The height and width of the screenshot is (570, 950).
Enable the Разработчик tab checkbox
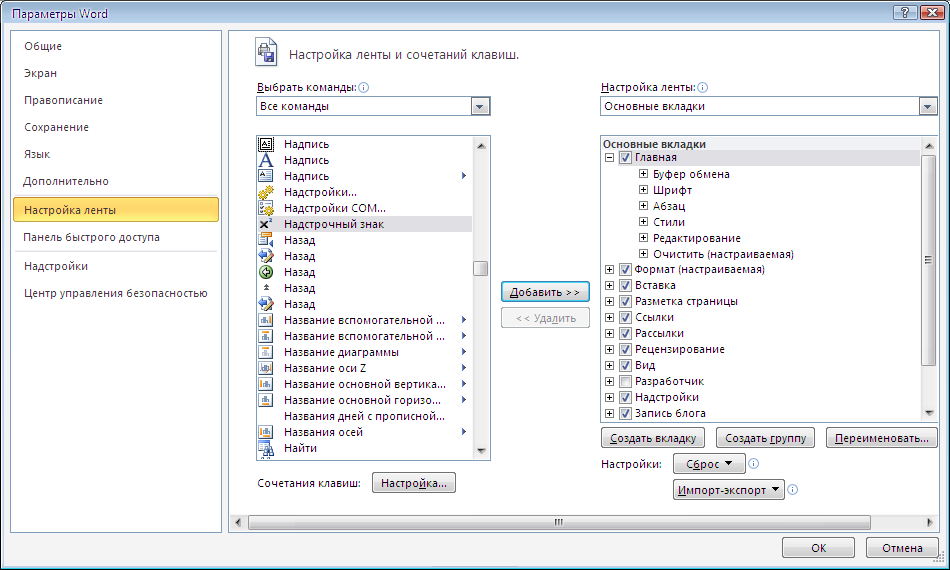point(625,382)
